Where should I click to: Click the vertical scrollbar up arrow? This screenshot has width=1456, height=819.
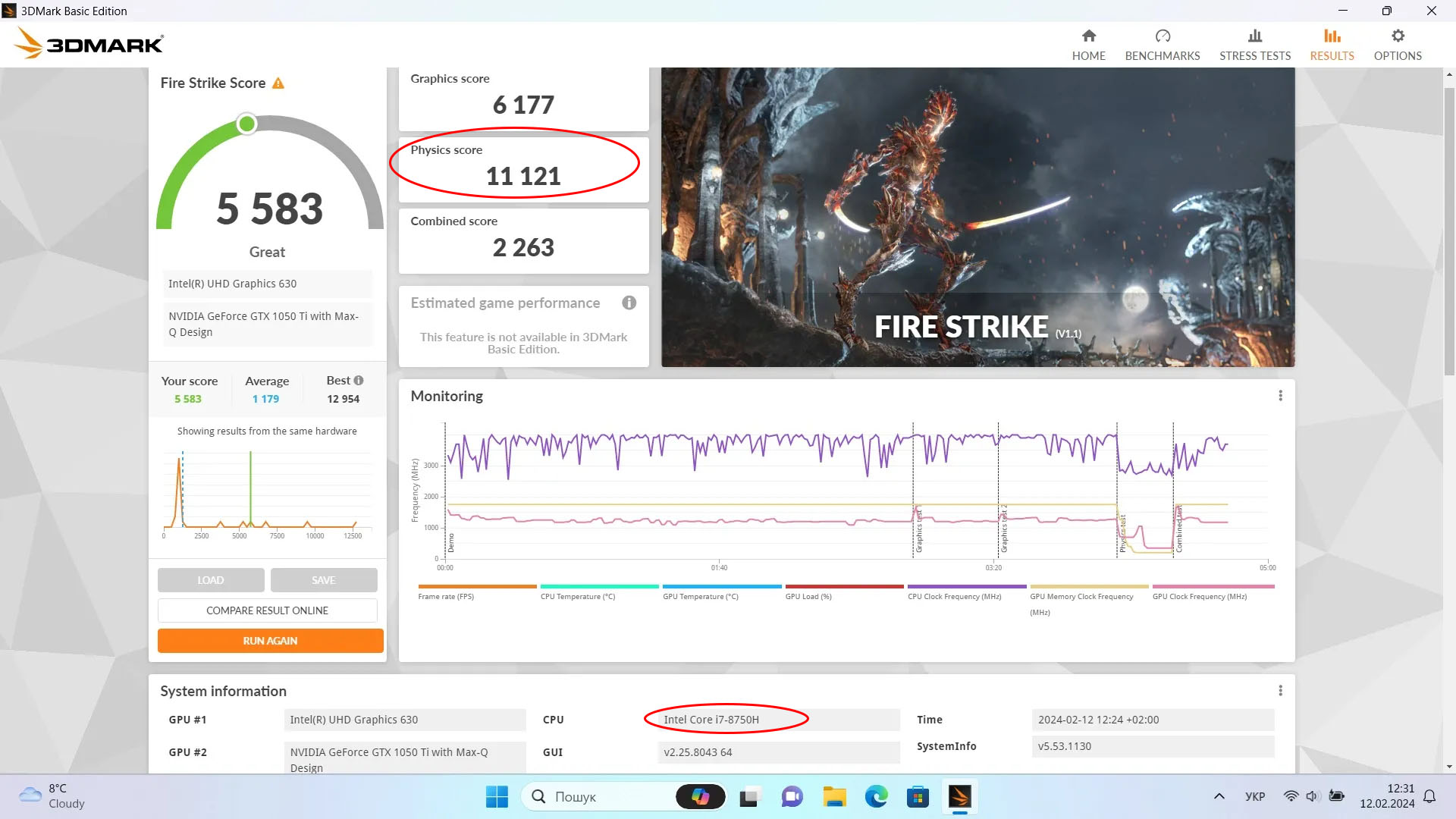(x=1449, y=74)
